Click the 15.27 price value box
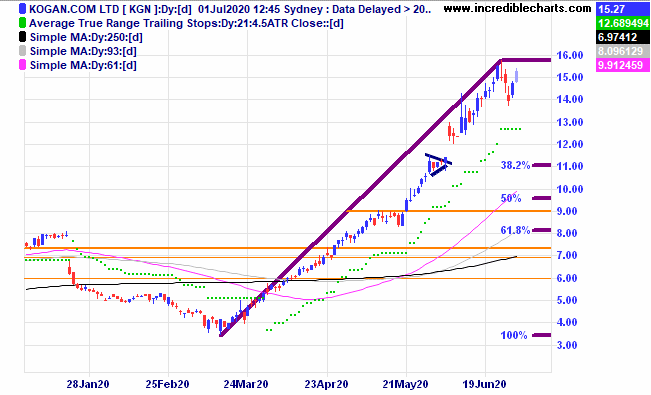651x395 pixels. click(x=622, y=9)
